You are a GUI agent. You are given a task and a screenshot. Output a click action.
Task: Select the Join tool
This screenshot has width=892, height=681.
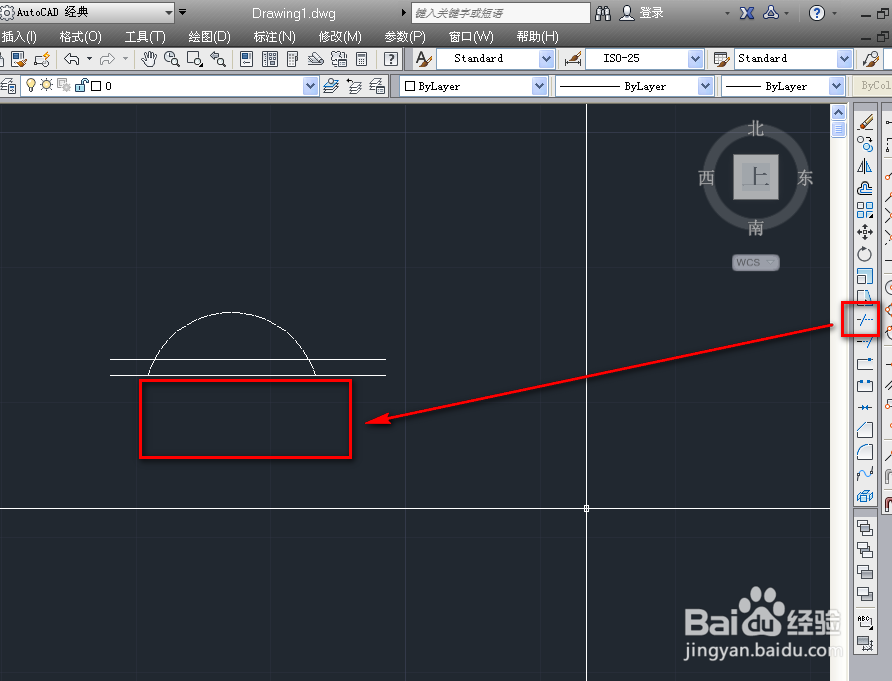click(865, 407)
